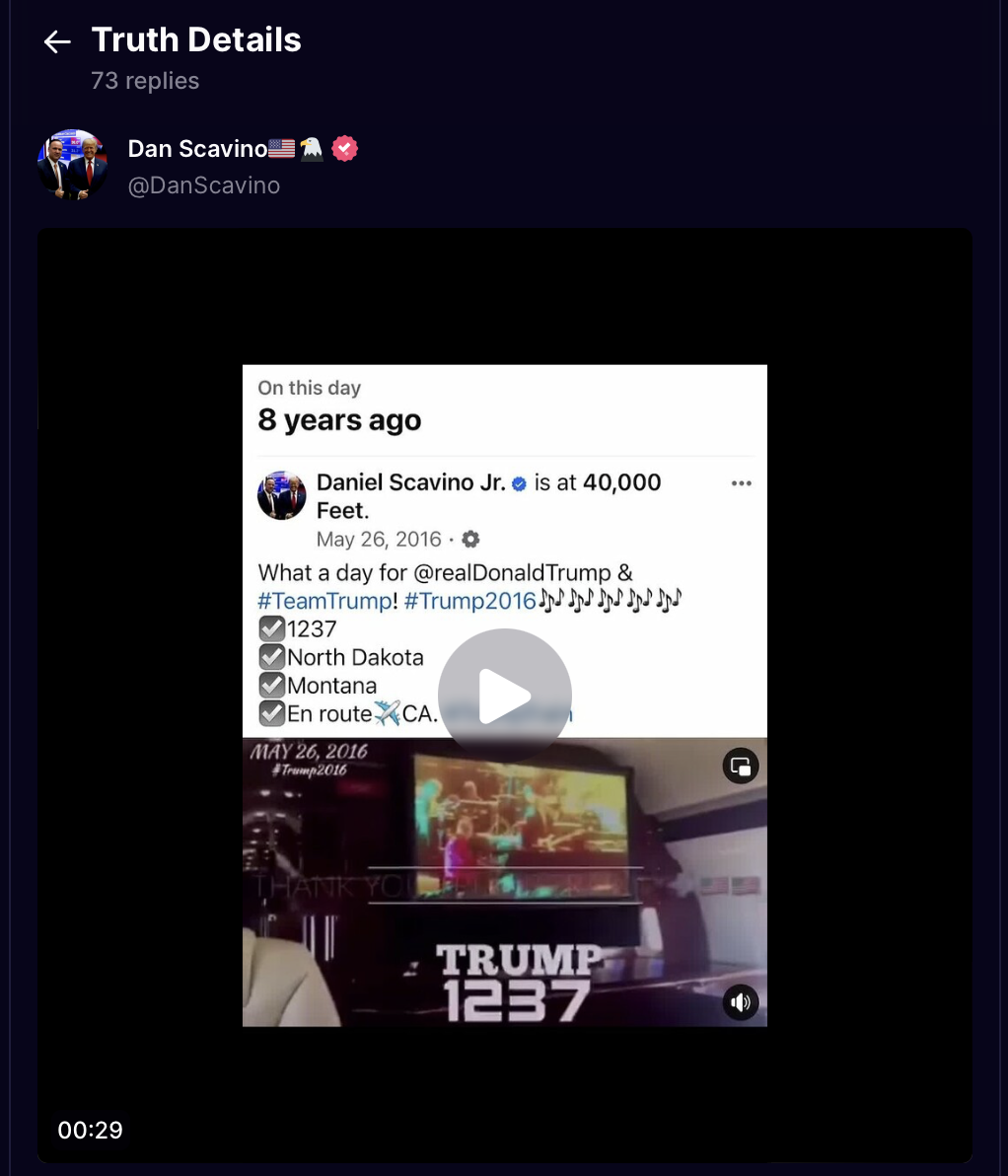Click the checkbox next to En route
This screenshot has height=1176, width=1008.
[271, 713]
